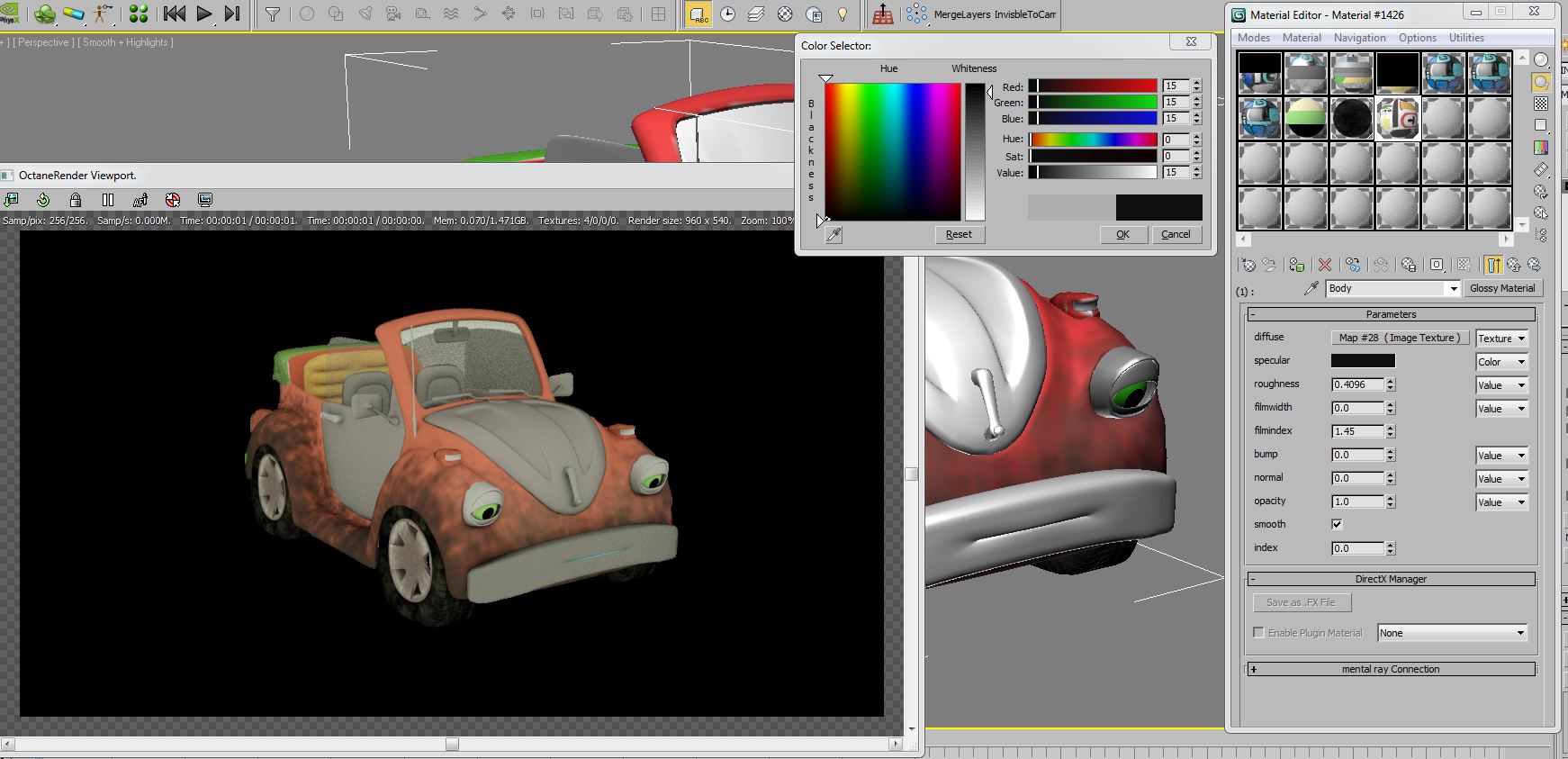Toggle the backlight button in Material Editor
Screen dimensions: 1568x759
(1541, 82)
